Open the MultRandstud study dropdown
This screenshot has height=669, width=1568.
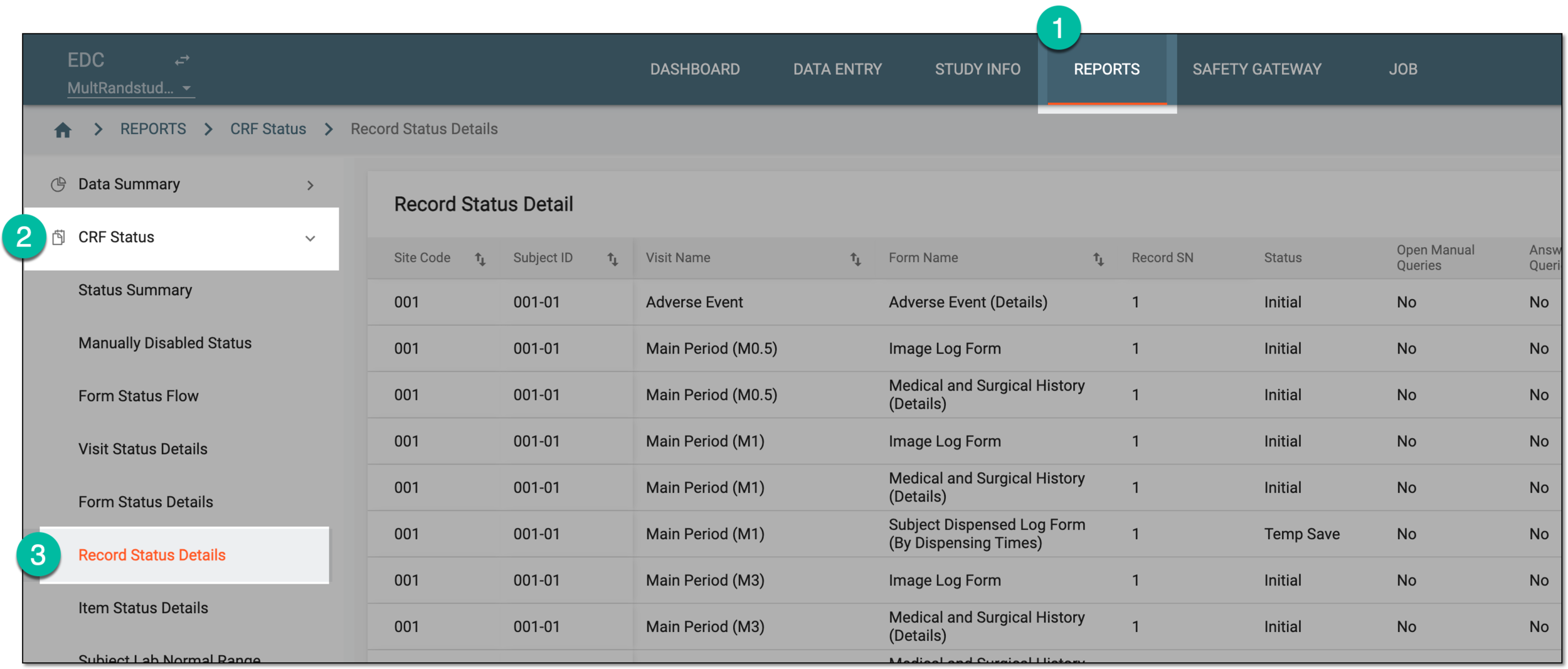pyautogui.click(x=130, y=88)
